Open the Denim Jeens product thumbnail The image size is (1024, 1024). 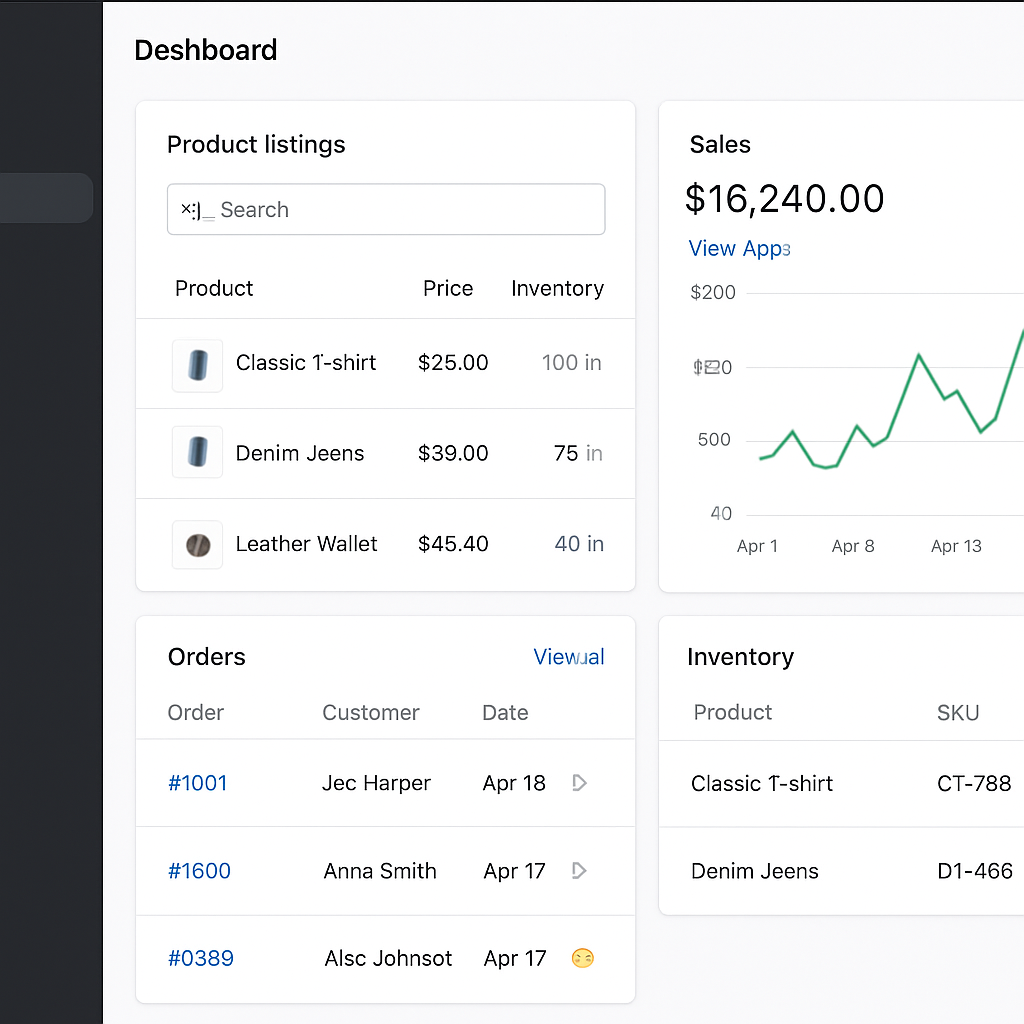[x=197, y=452]
